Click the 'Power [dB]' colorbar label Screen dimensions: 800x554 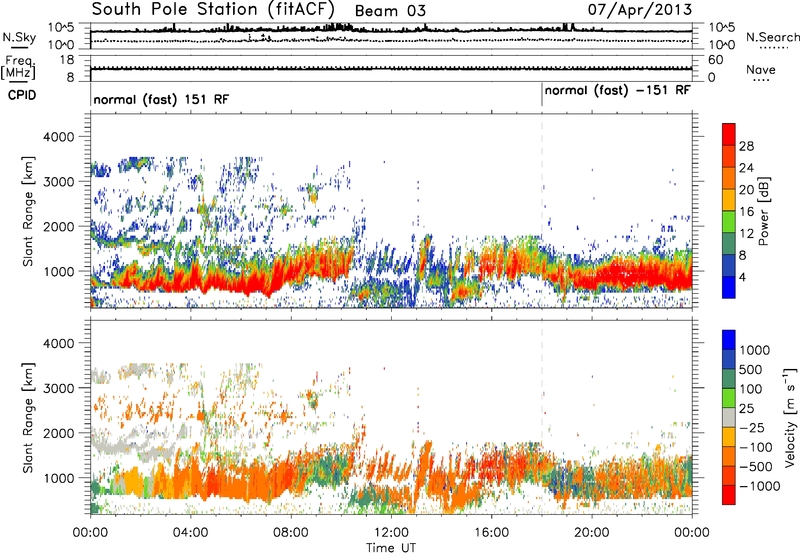click(764, 211)
